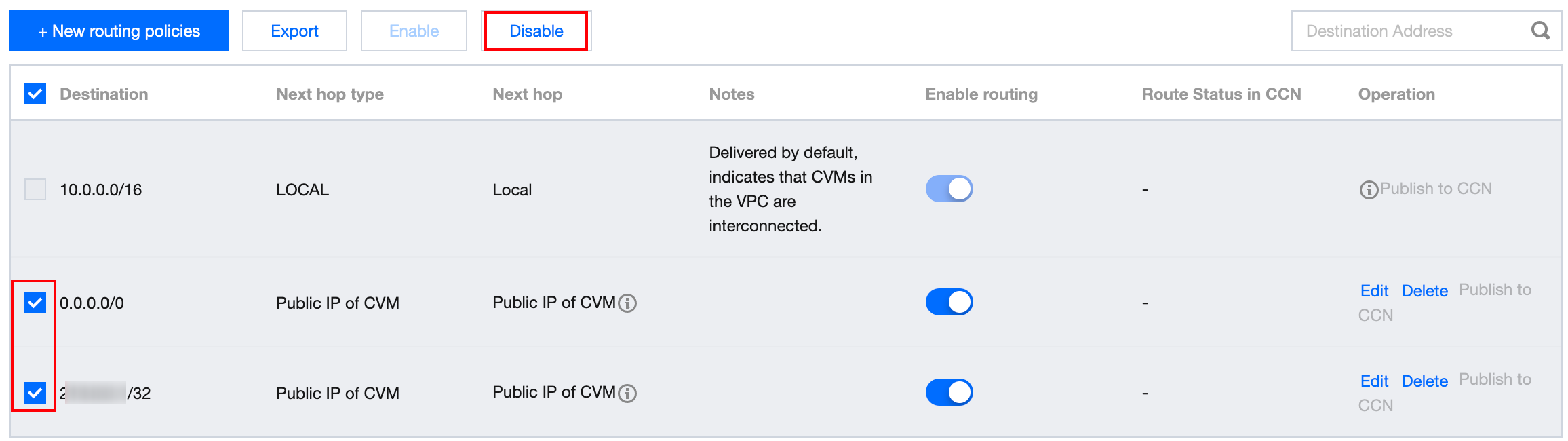1568x441 pixels.
Task: Click the checkbox for the 10.0.0.0/16 route
Action: (35, 189)
